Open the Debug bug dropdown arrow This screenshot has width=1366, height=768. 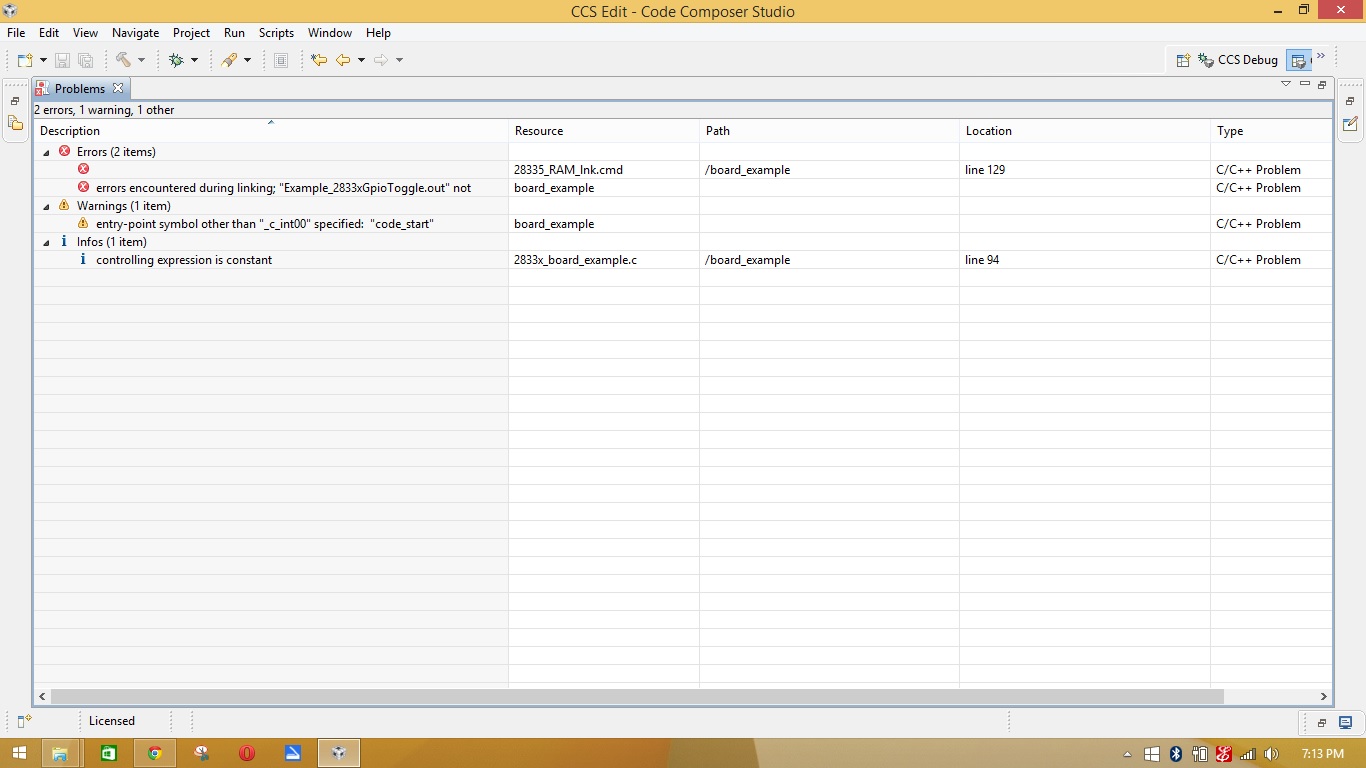pyautogui.click(x=194, y=60)
